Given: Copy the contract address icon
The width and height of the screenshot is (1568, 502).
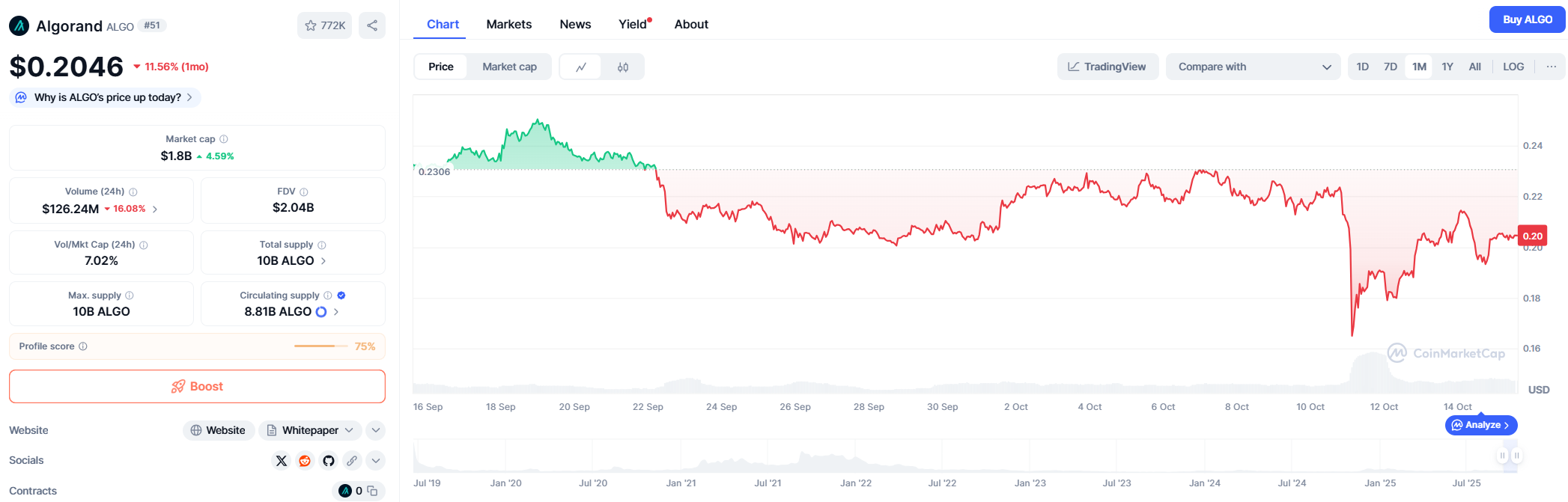Looking at the screenshot, I should click(x=372, y=491).
